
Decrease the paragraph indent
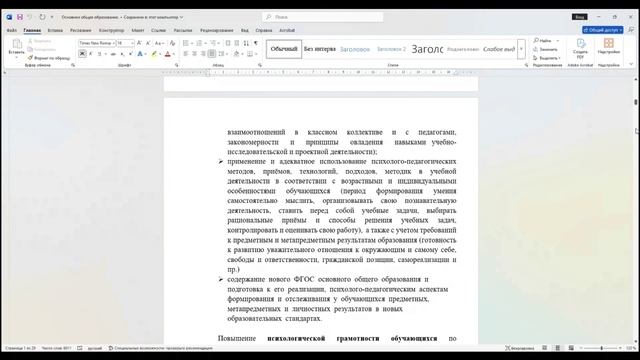pos(228,43)
